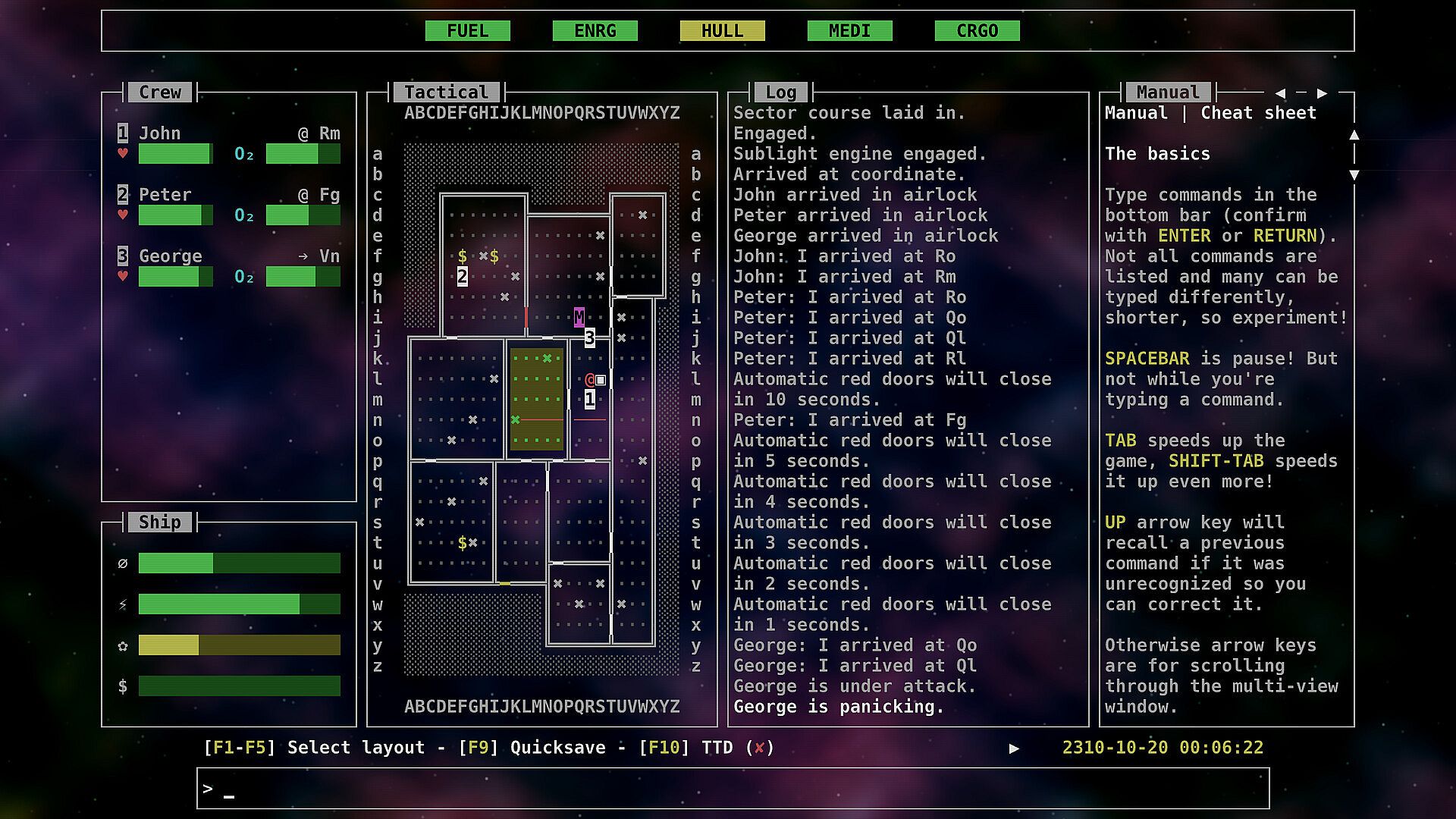
Task: Click George's destination '→ Vn'
Action: 318,256
